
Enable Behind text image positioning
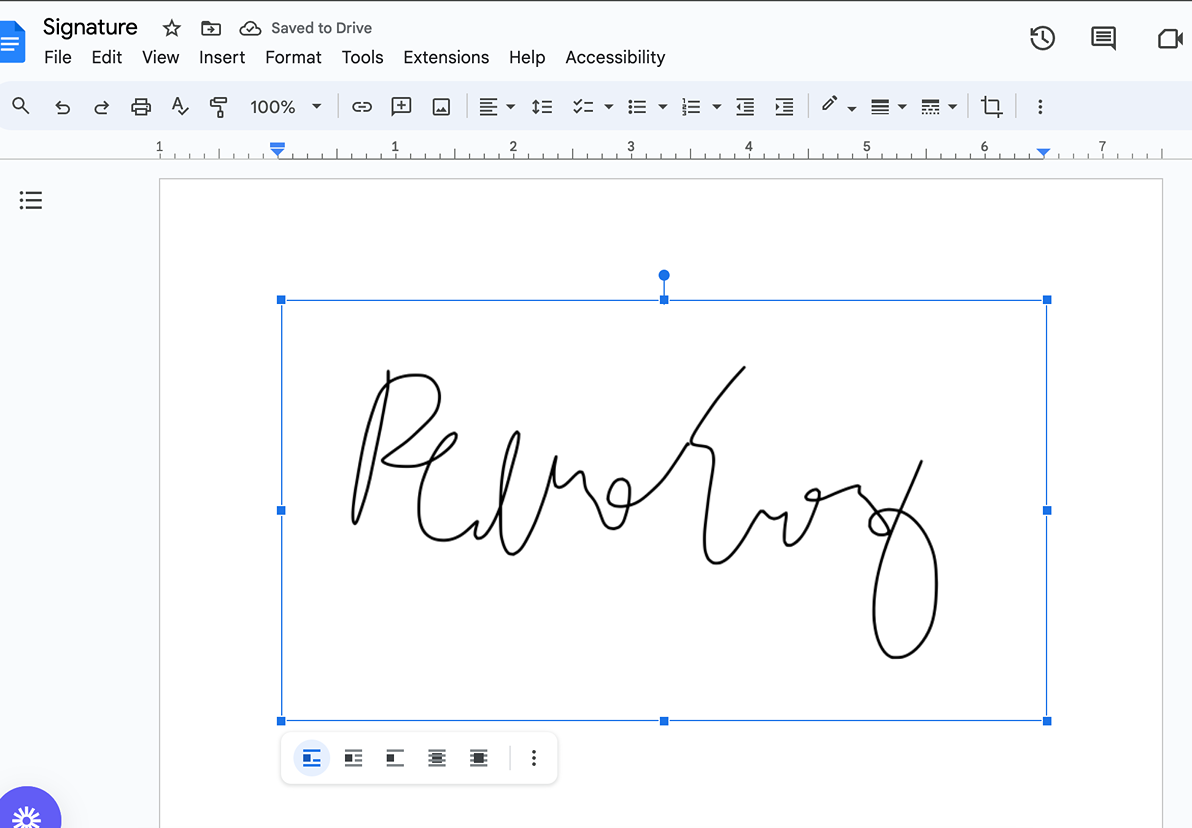tap(437, 758)
